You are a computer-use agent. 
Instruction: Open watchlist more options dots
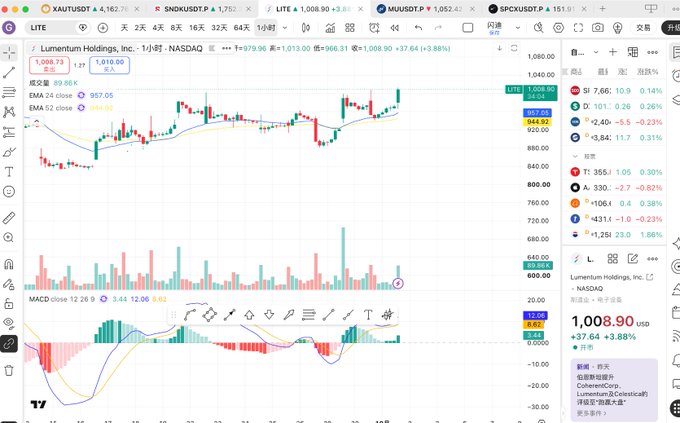click(653, 52)
